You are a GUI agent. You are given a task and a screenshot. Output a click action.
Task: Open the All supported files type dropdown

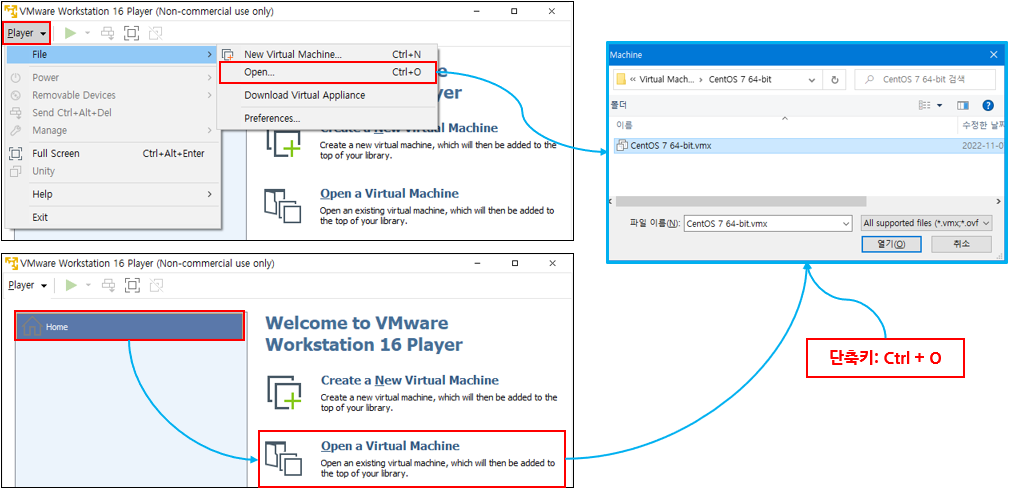pyautogui.click(x=925, y=223)
